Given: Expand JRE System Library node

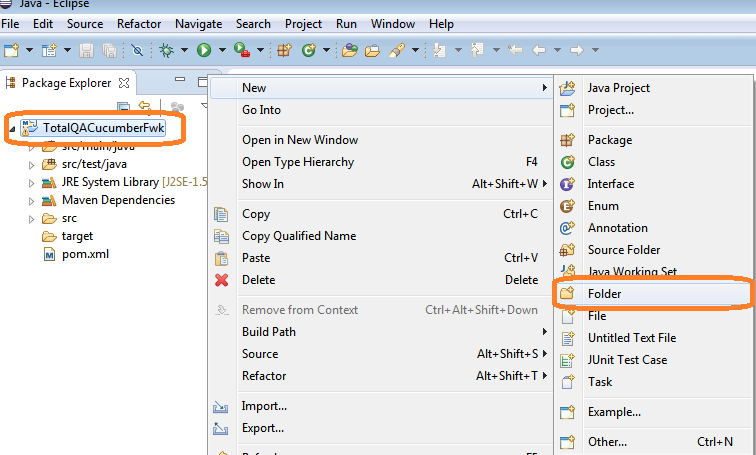Looking at the screenshot, I should pos(31,183).
